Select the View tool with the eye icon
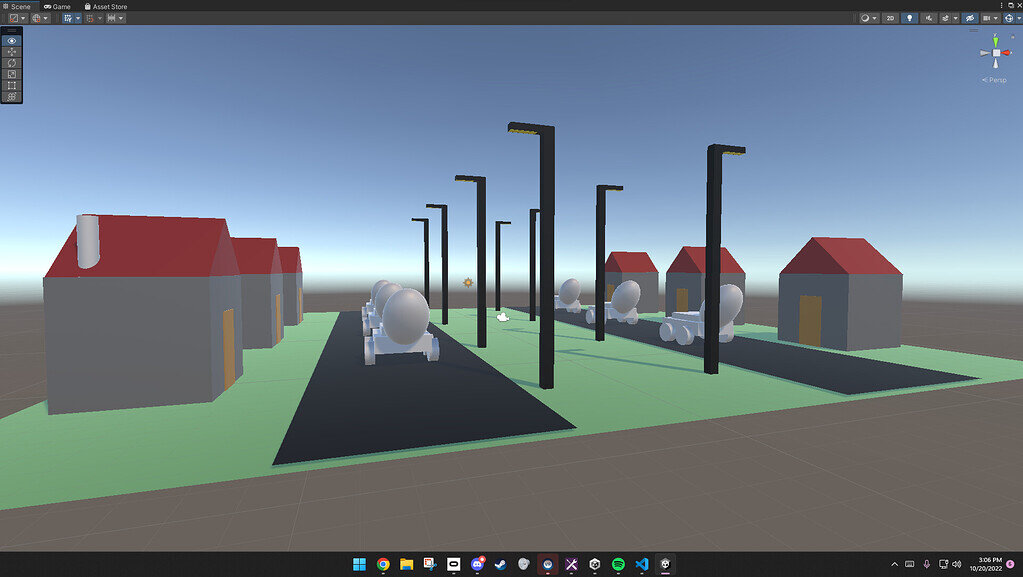 [x=11, y=40]
